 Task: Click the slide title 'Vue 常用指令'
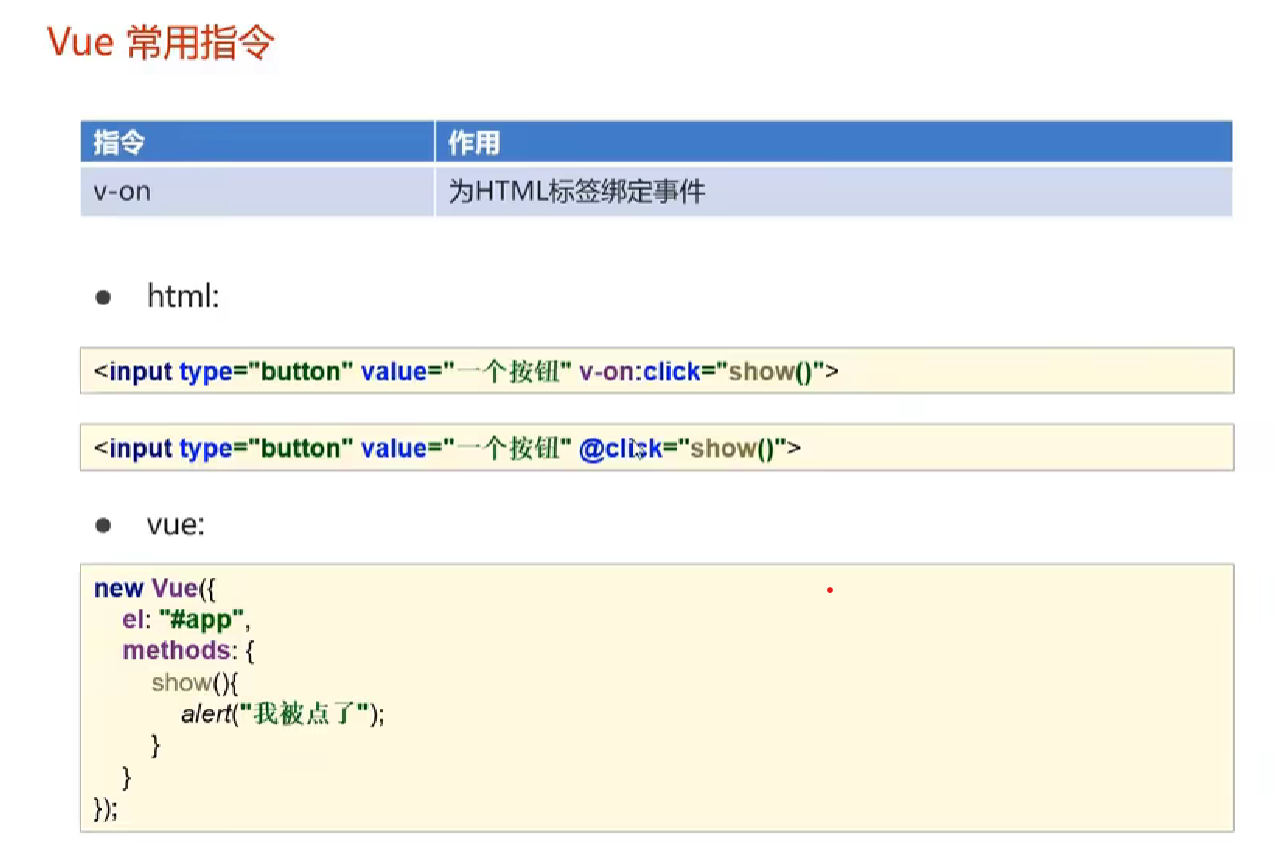coord(161,43)
